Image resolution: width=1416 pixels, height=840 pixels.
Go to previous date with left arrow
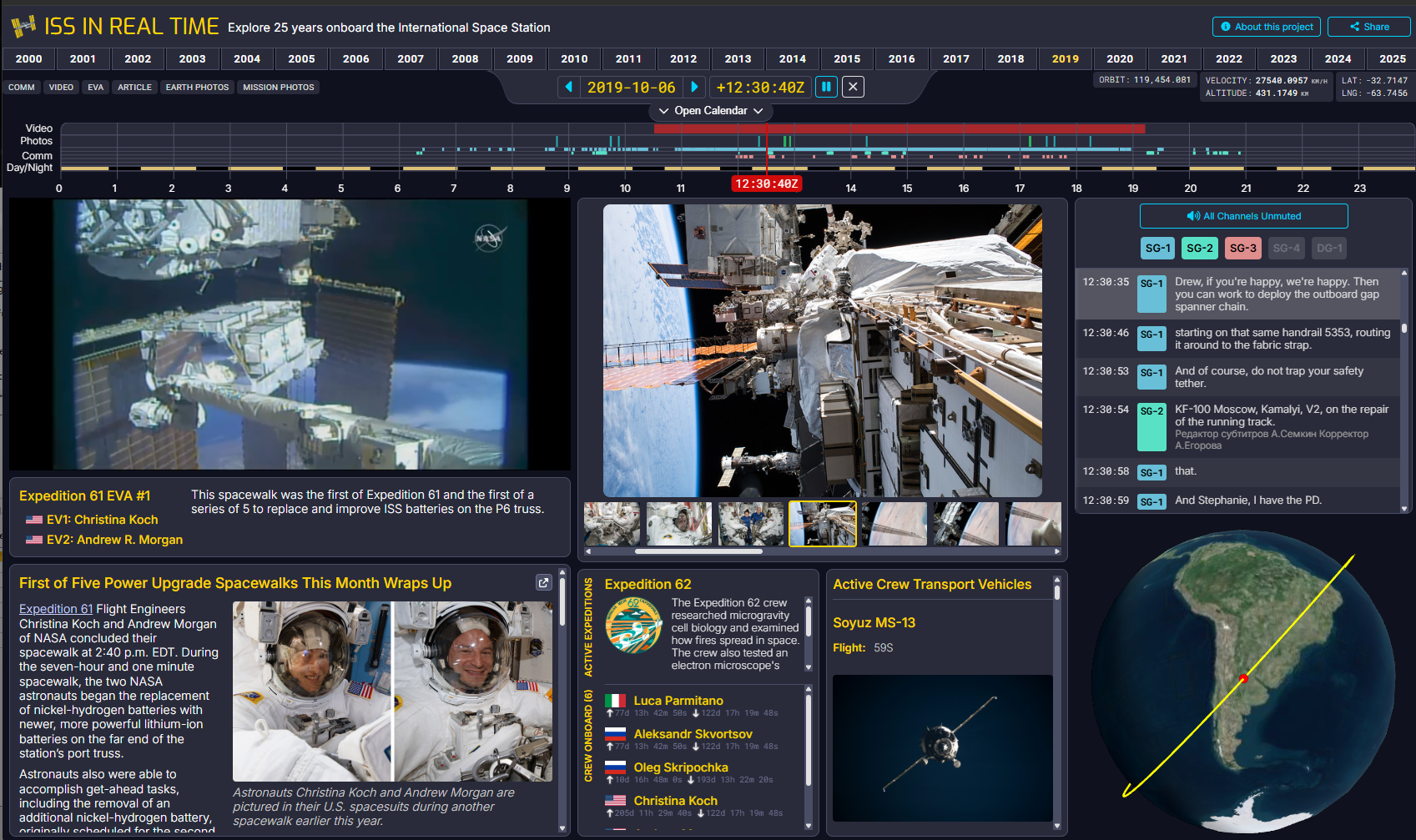point(569,87)
